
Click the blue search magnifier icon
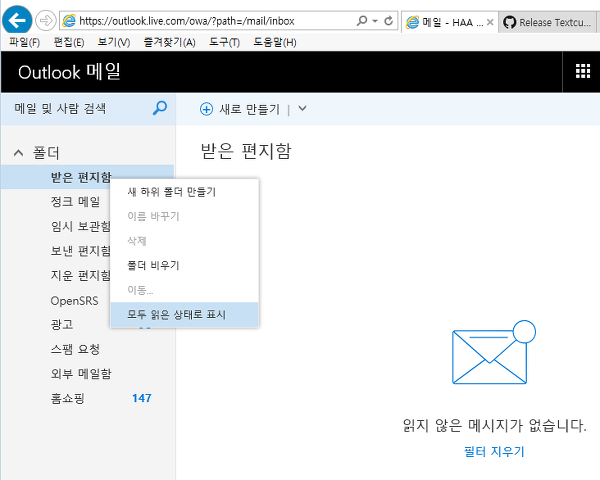160,108
